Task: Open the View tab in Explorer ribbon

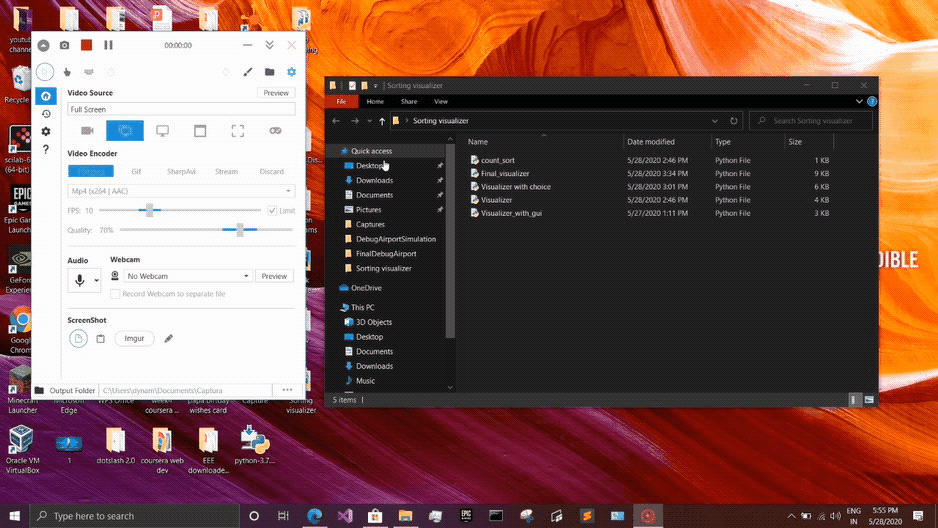Action: (441, 102)
